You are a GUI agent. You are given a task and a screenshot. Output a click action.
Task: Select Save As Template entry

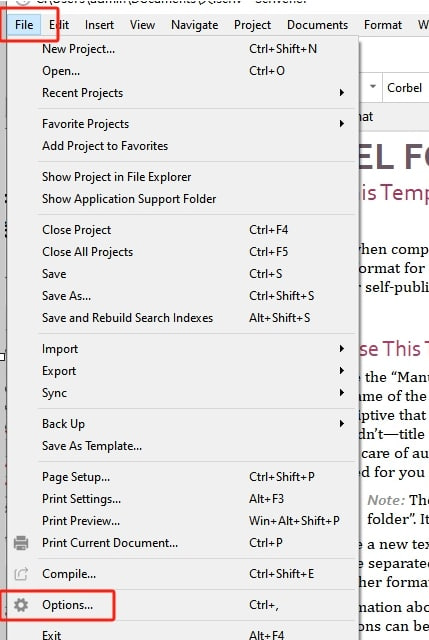[x=92, y=446]
